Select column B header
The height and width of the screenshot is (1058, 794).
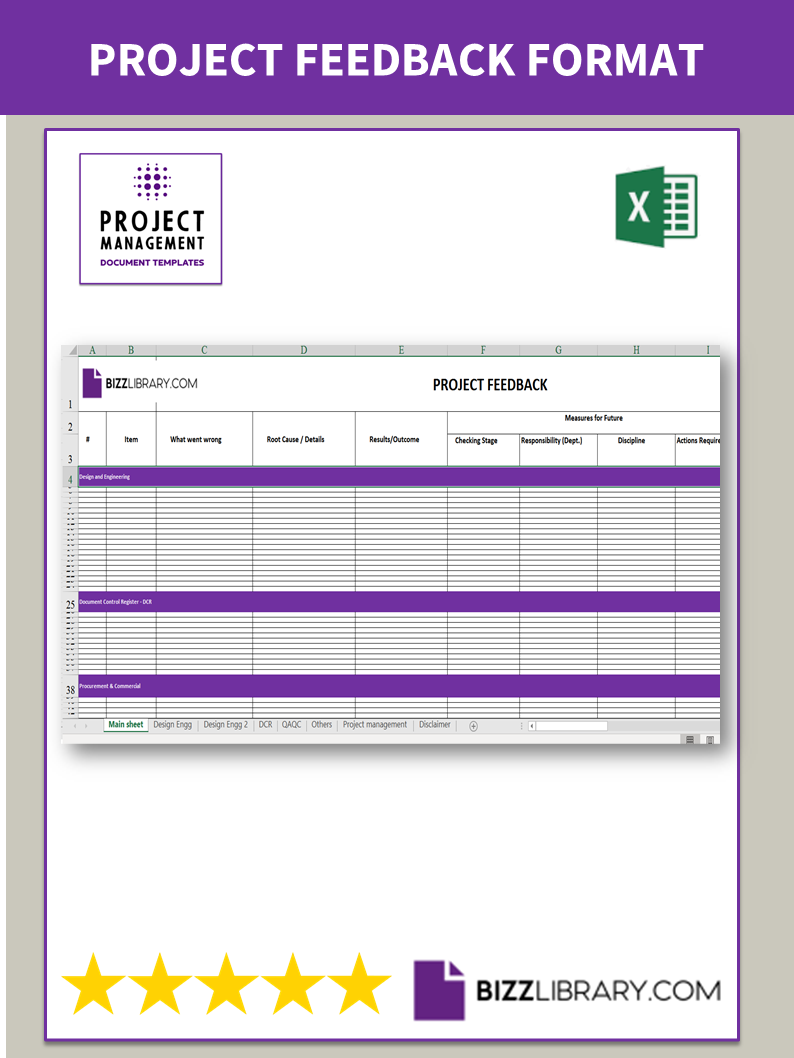(131, 350)
